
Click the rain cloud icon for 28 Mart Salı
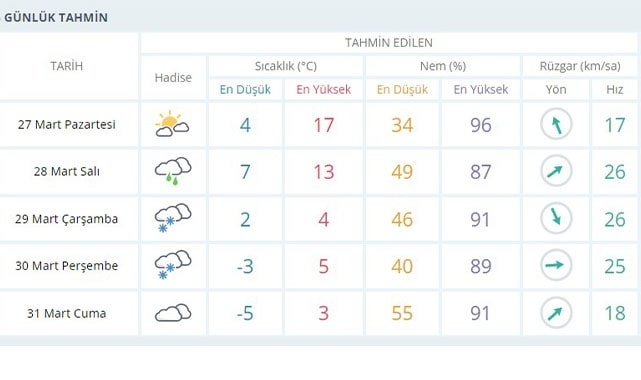point(173,171)
